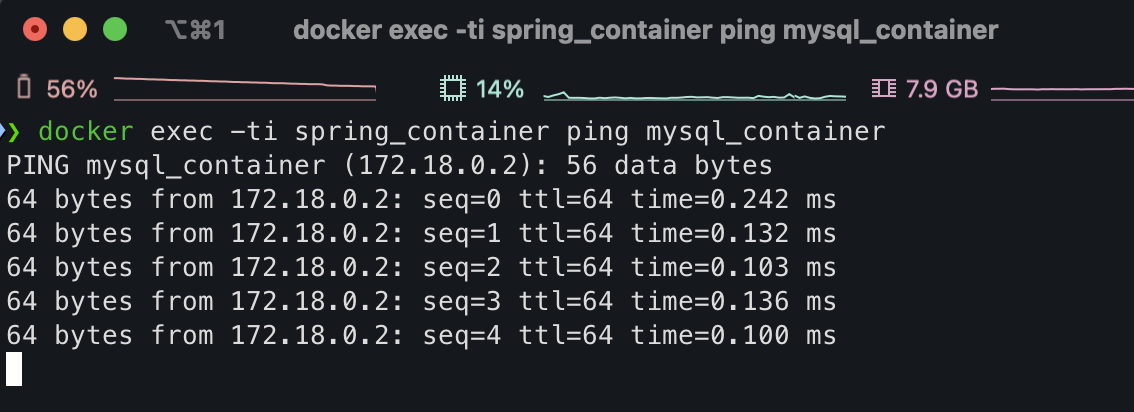
Task: Click the green docker command word
Action: [x=86, y=132]
